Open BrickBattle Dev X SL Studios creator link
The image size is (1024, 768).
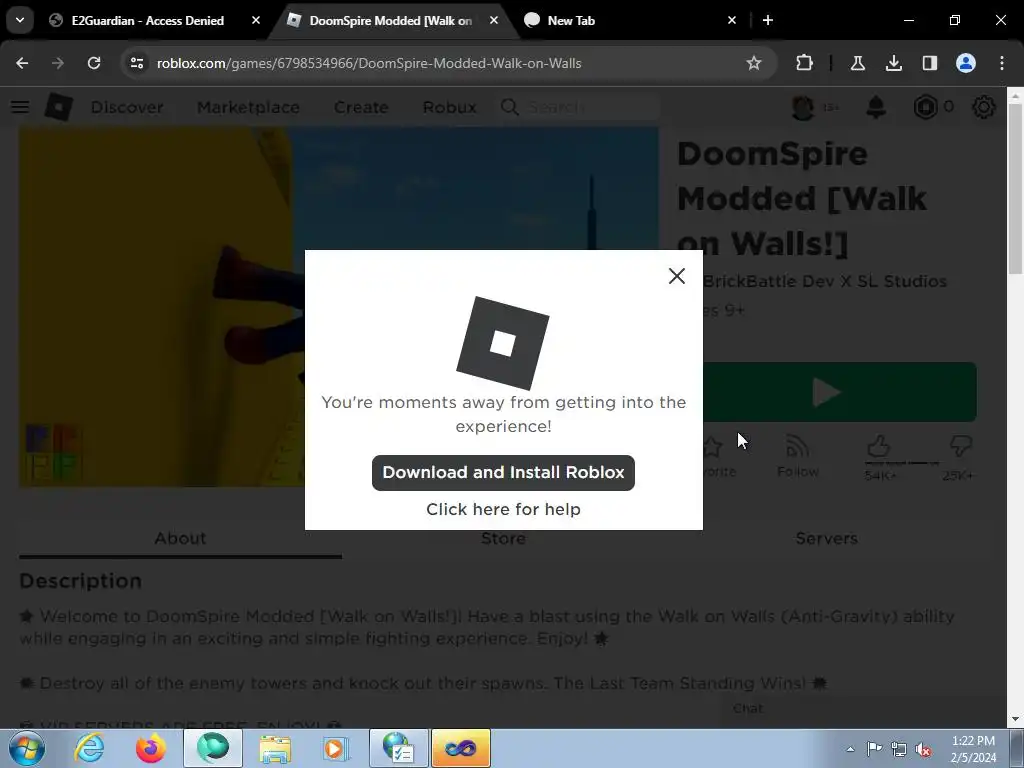824,281
